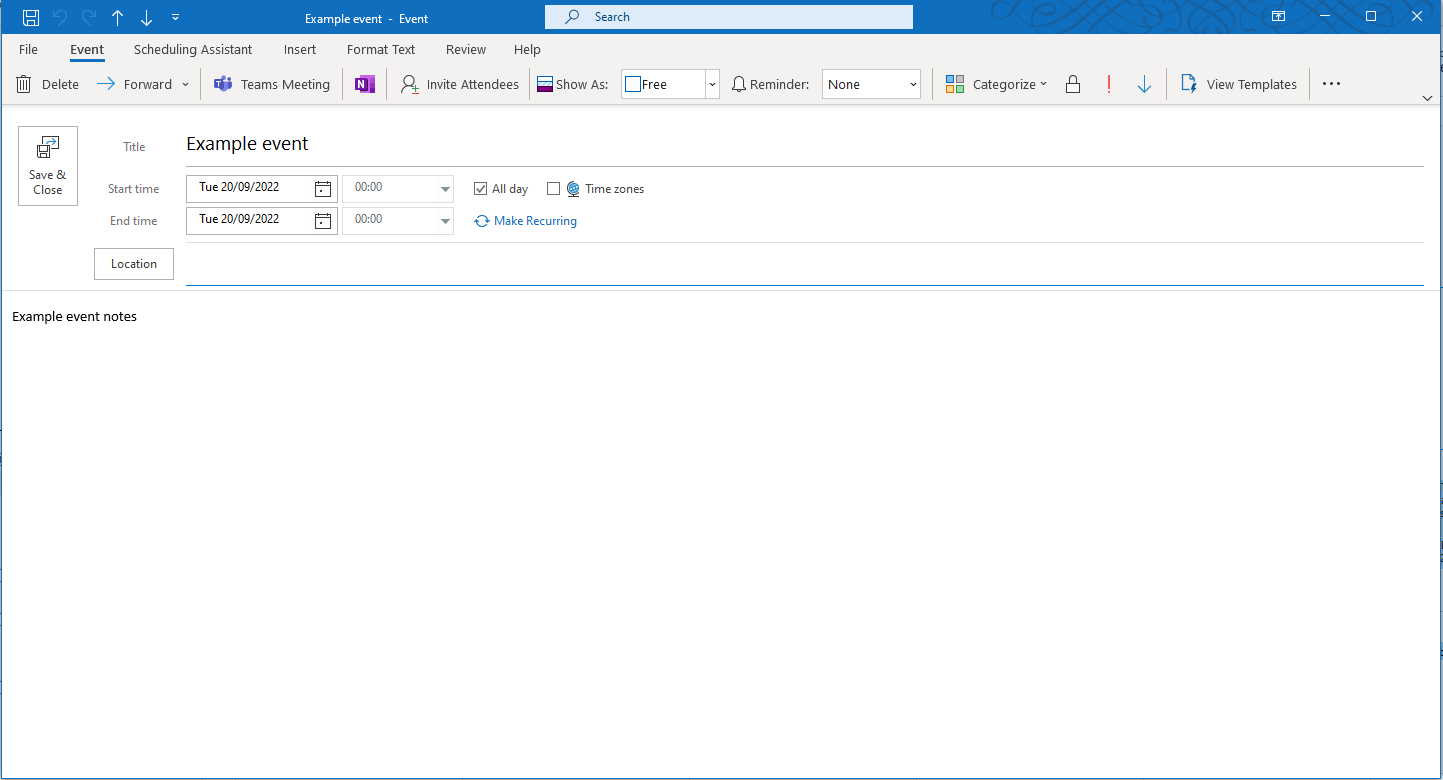
Task: Open the File menu
Action: pyautogui.click(x=28, y=49)
